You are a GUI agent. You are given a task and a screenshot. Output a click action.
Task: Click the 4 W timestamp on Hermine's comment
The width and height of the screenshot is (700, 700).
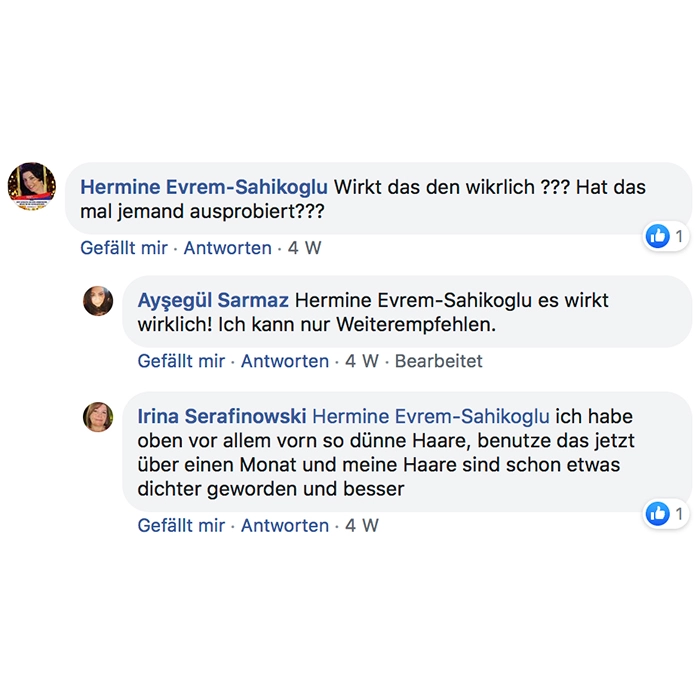304,248
